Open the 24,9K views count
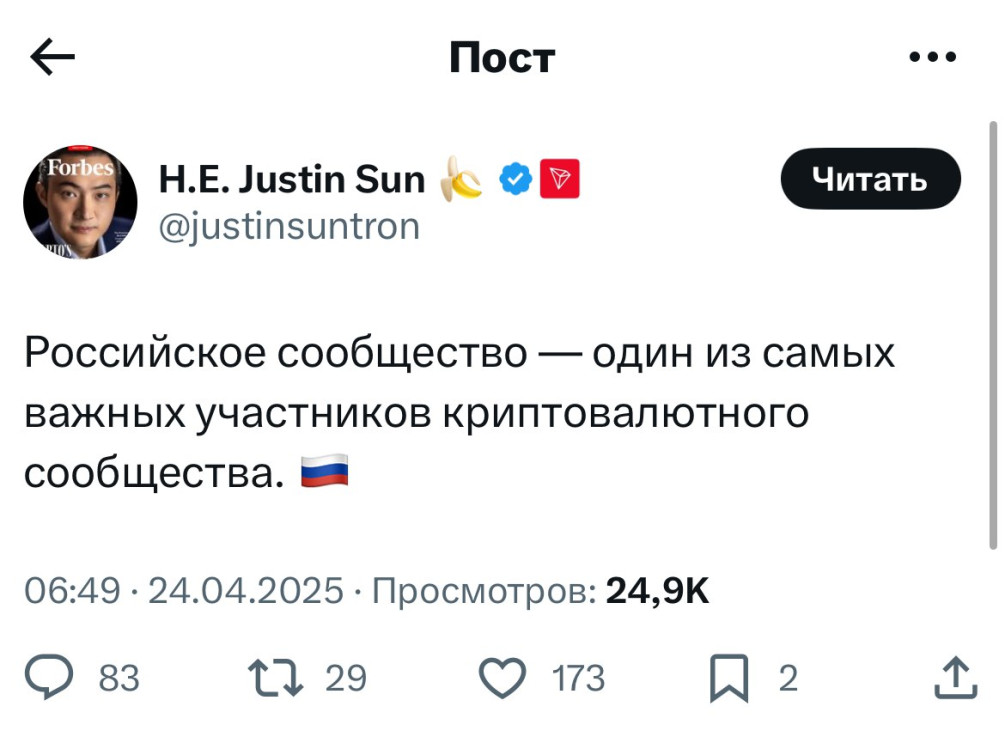Image resolution: width=1005 pixels, height=749 pixels. [x=657, y=592]
